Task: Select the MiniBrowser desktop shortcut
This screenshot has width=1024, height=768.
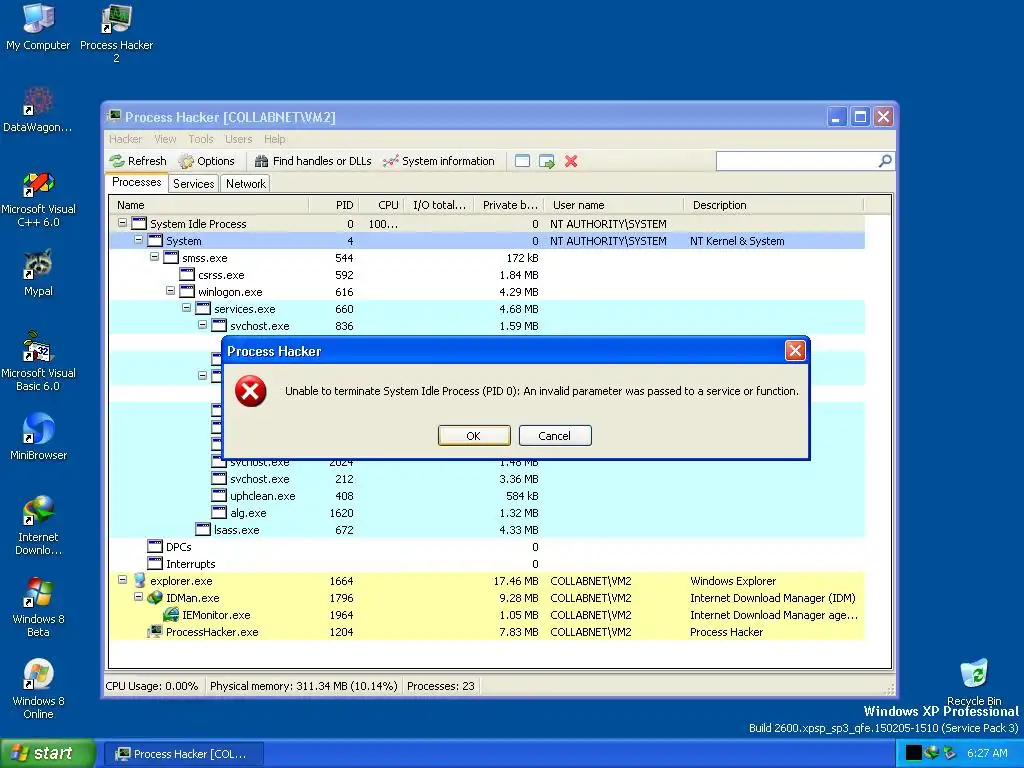Action: pos(38,437)
